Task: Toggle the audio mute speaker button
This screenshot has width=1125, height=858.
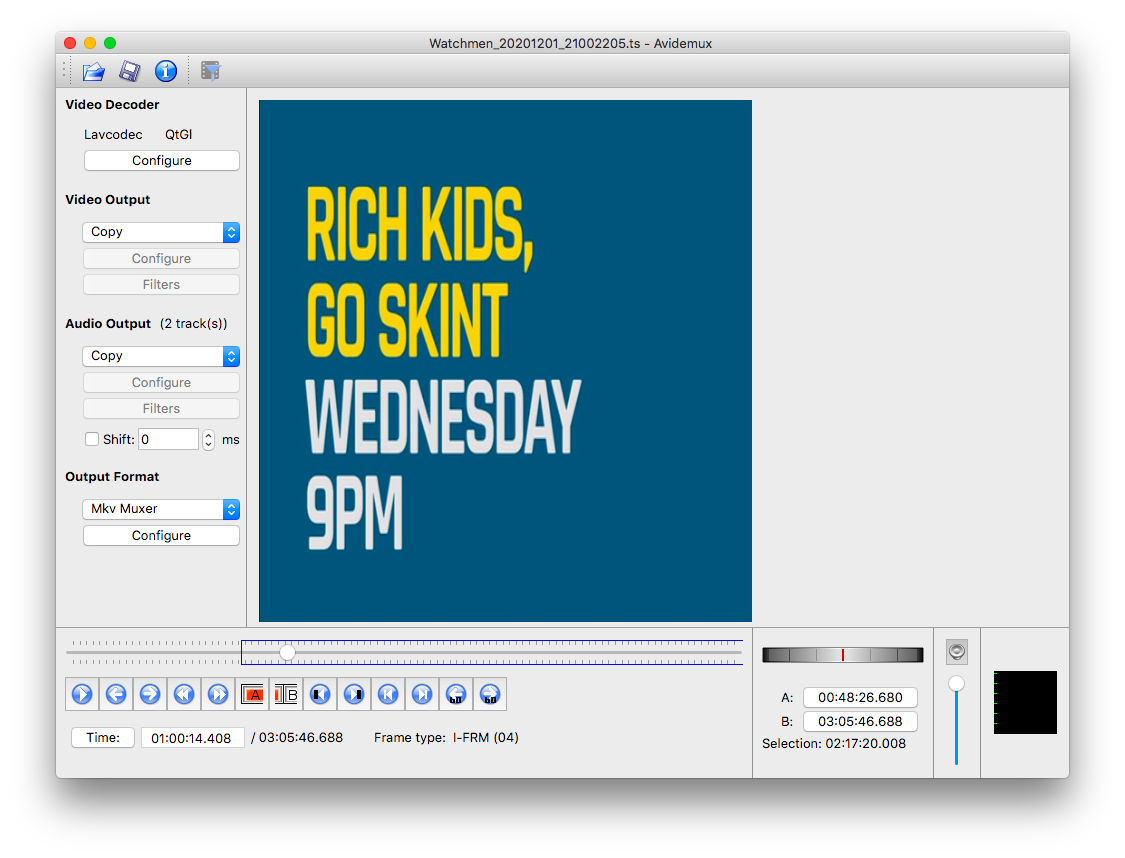Action: coord(956,651)
